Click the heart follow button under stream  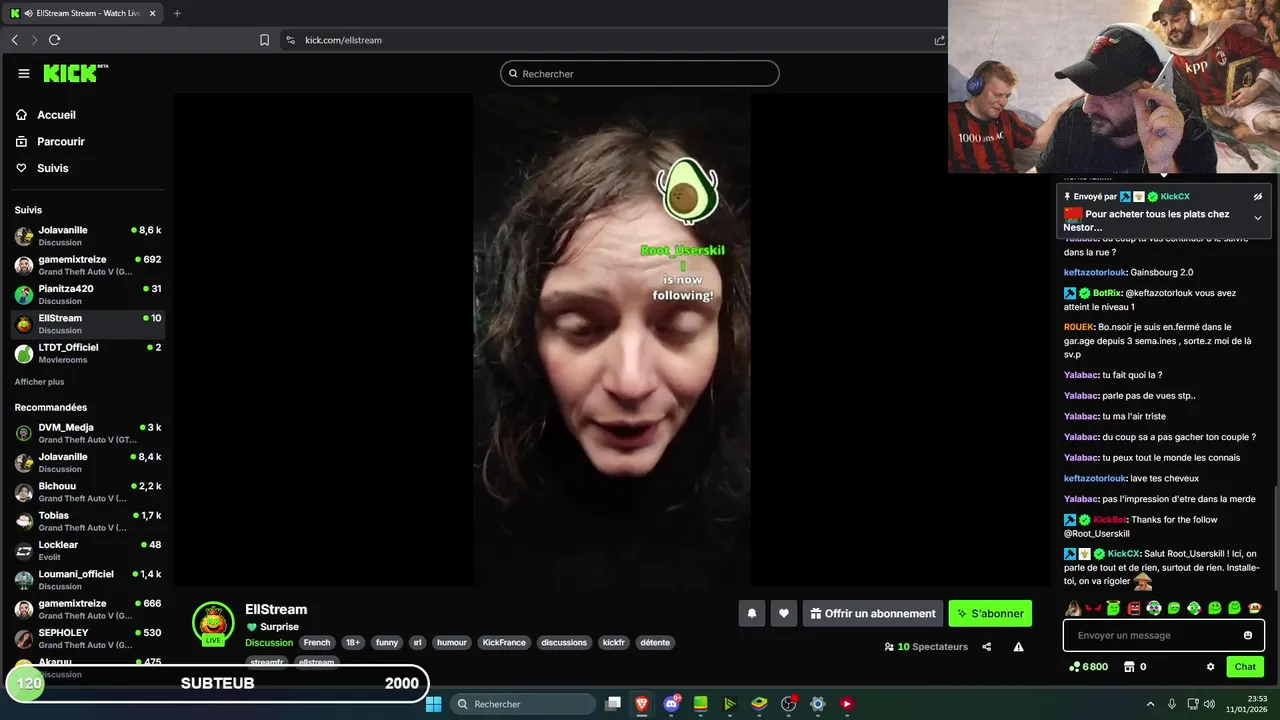click(x=784, y=614)
